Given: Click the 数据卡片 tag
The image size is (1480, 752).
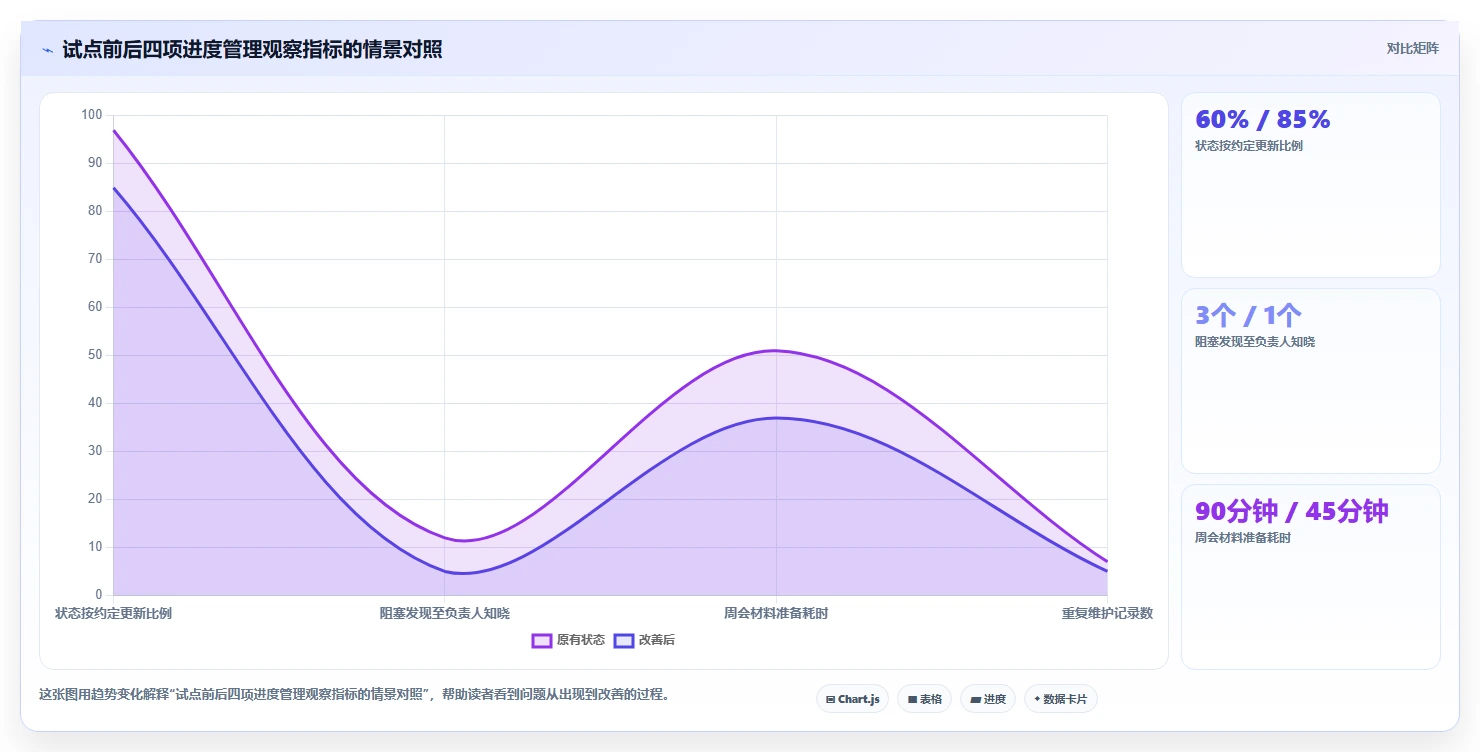Looking at the screenshot, I should [x=1060, y=699].
